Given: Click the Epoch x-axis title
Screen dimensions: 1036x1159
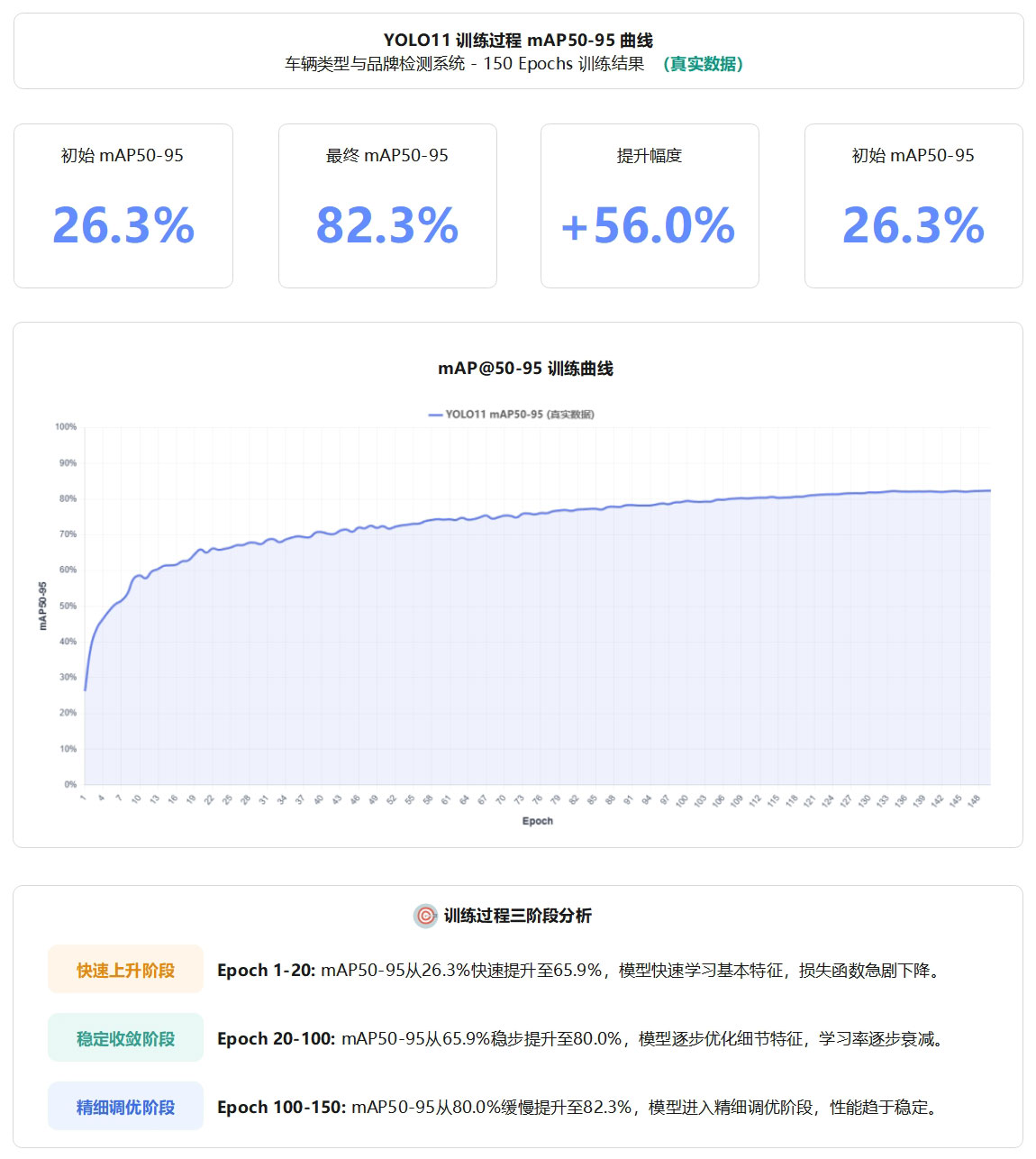Looking at the screenshot, I should tap(537, 821).
